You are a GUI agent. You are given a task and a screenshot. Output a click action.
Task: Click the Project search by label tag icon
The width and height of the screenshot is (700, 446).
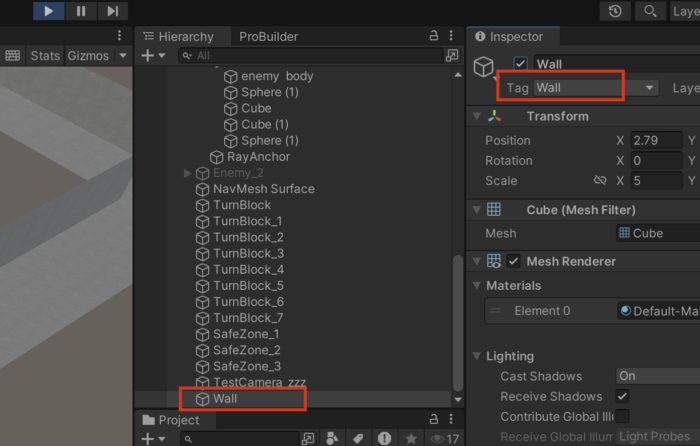[358, 439]
